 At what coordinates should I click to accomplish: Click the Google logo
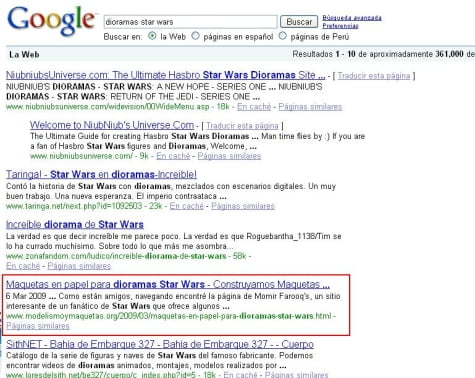[x=52, y=21]
